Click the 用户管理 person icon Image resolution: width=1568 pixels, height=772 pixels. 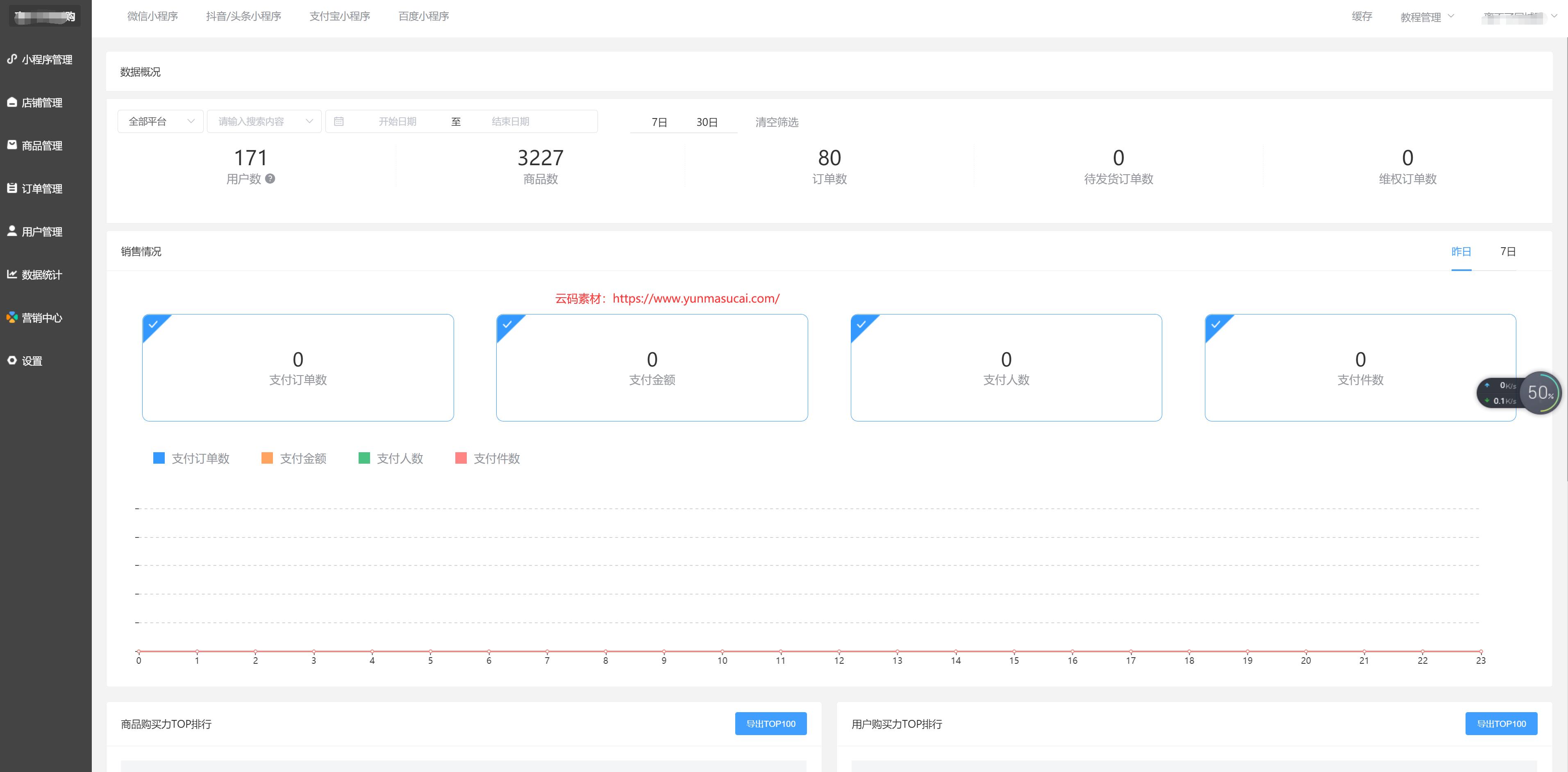[11, 231]
